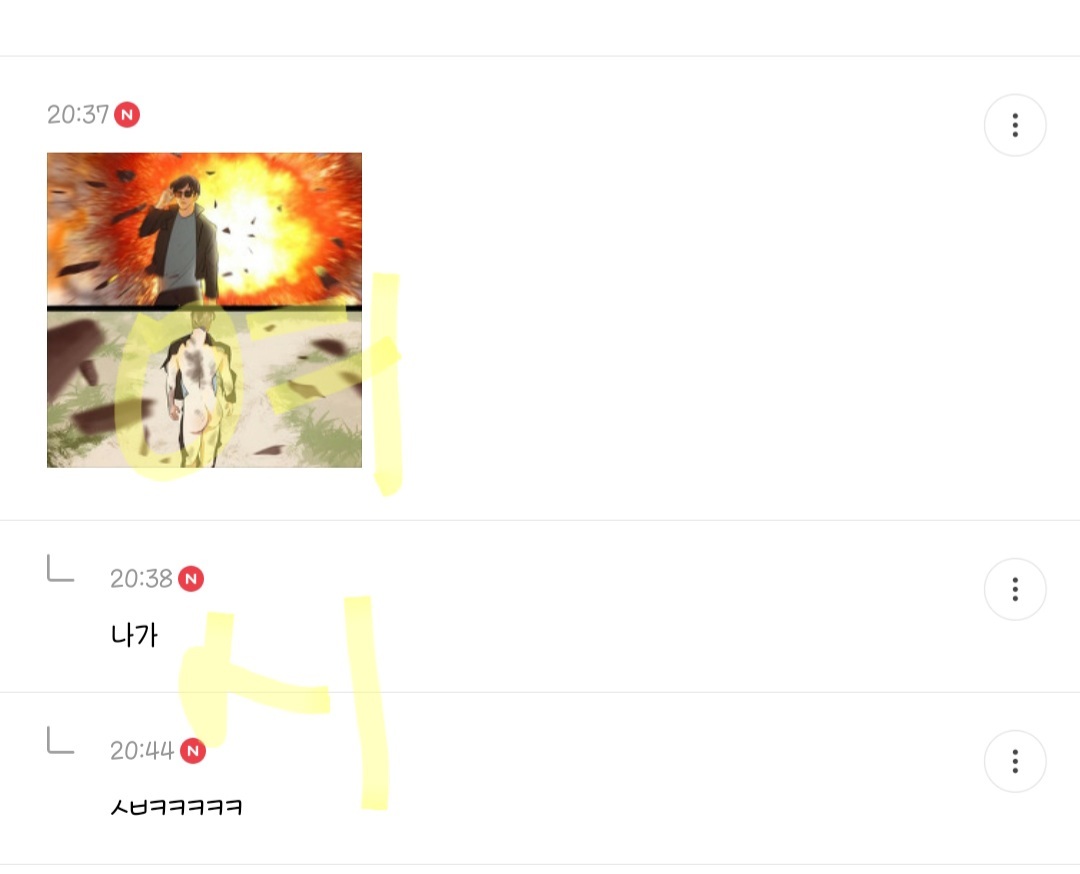This screenshot has width=1080, height=874.
Task: Select the 20:38 timestamp
Action: pos(141,579)
